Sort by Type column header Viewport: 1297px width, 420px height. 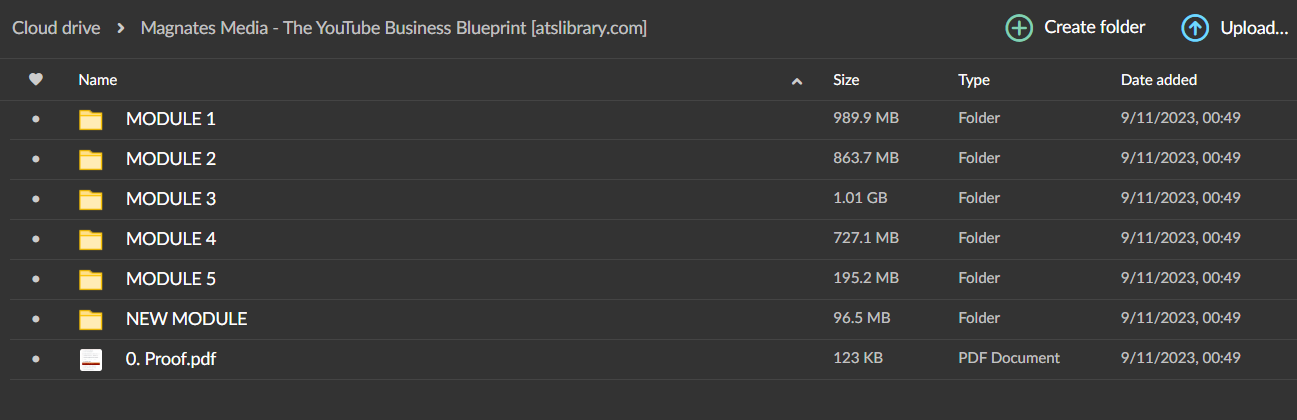(x=974, y=80)
